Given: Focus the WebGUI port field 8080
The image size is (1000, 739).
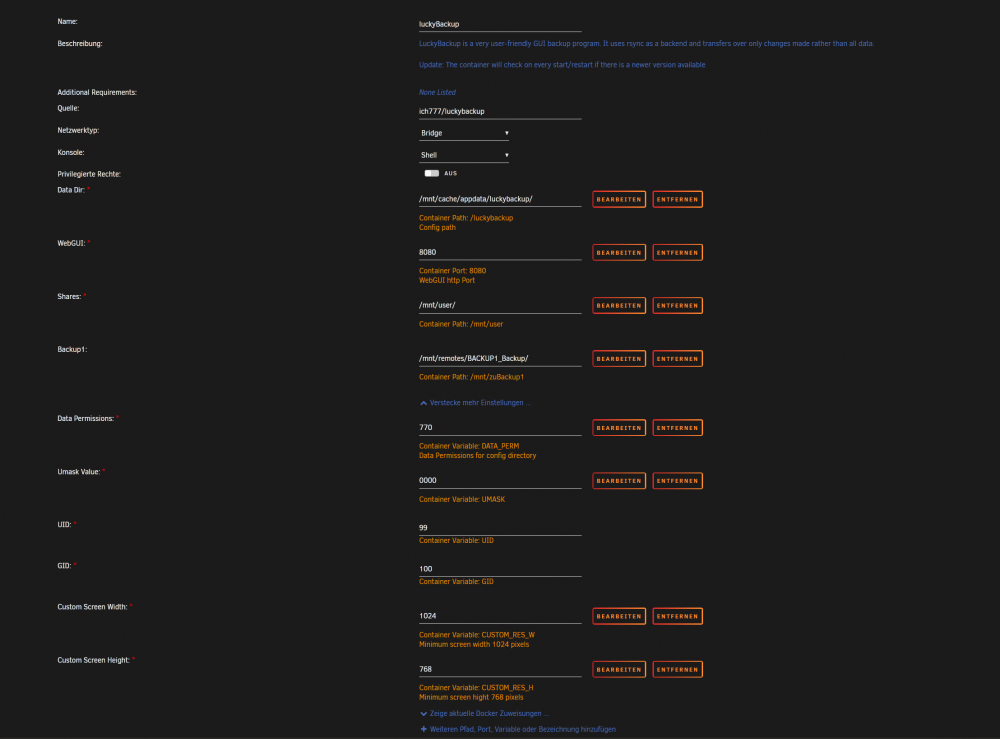Looking at the screenshot, I should tap(500, 252).
